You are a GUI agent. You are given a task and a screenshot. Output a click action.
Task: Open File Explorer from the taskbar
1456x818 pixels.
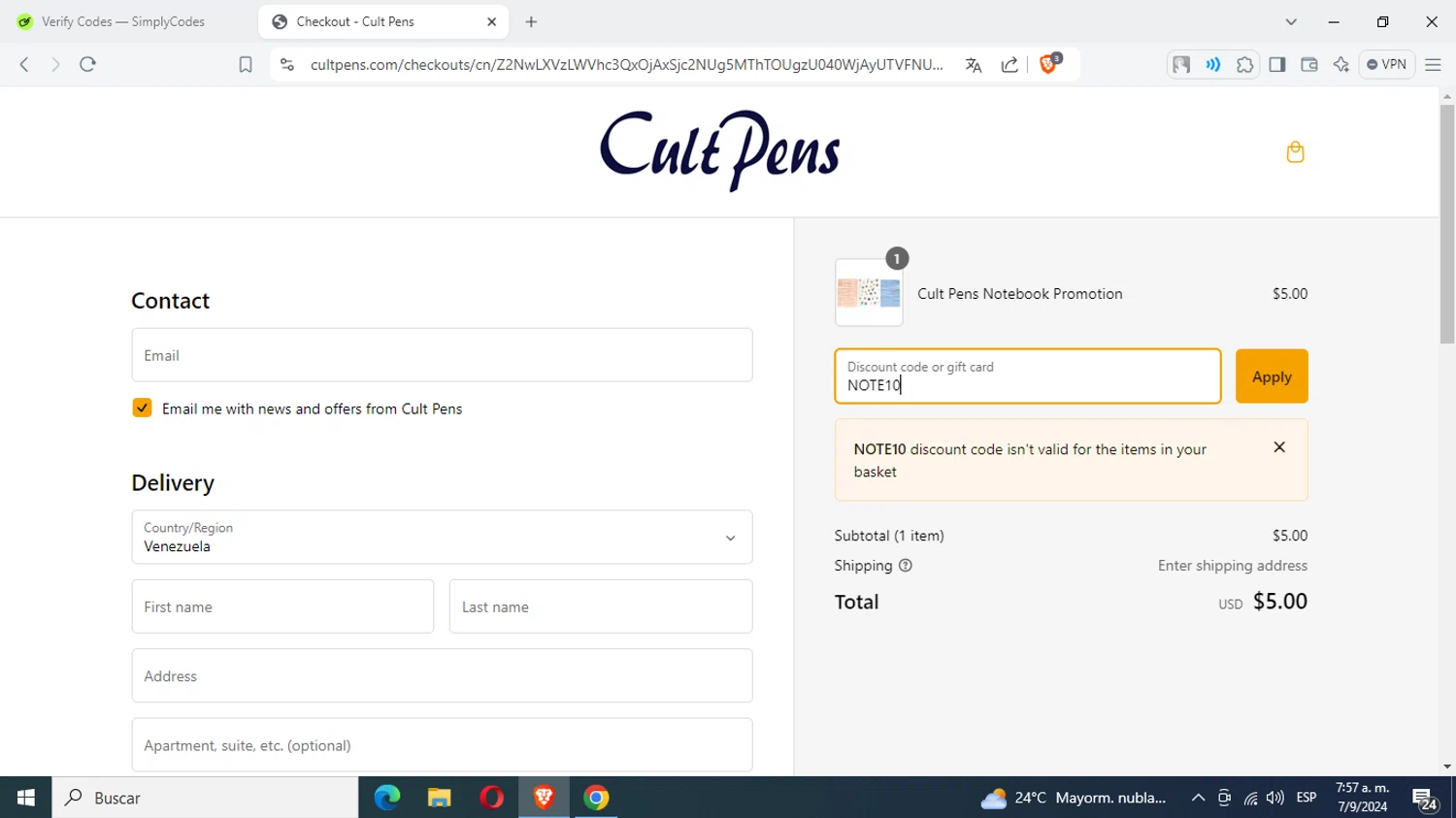click(439, 798)
